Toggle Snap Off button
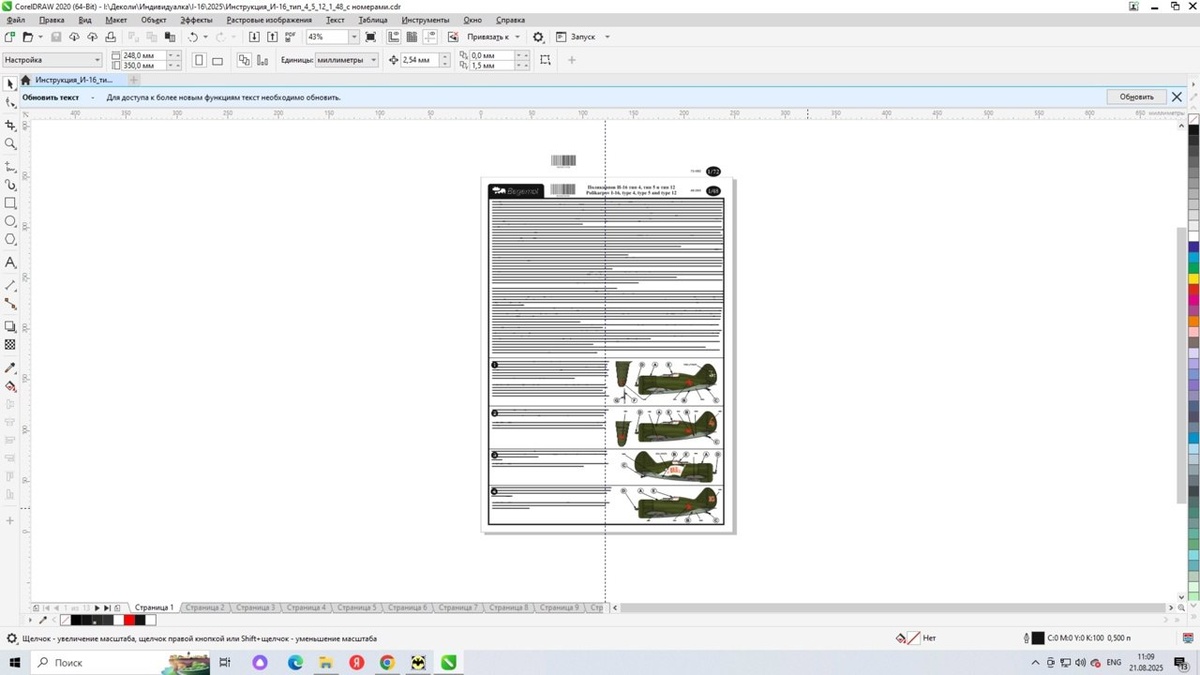The image size is (1200, 675). tap(453, 37)
